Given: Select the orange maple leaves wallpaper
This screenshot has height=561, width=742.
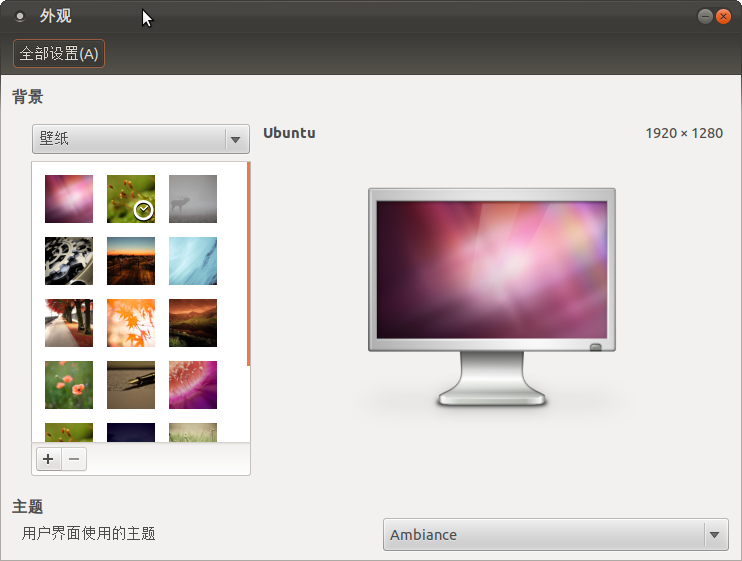Looking at the screenshot, I should pos(131,323).
